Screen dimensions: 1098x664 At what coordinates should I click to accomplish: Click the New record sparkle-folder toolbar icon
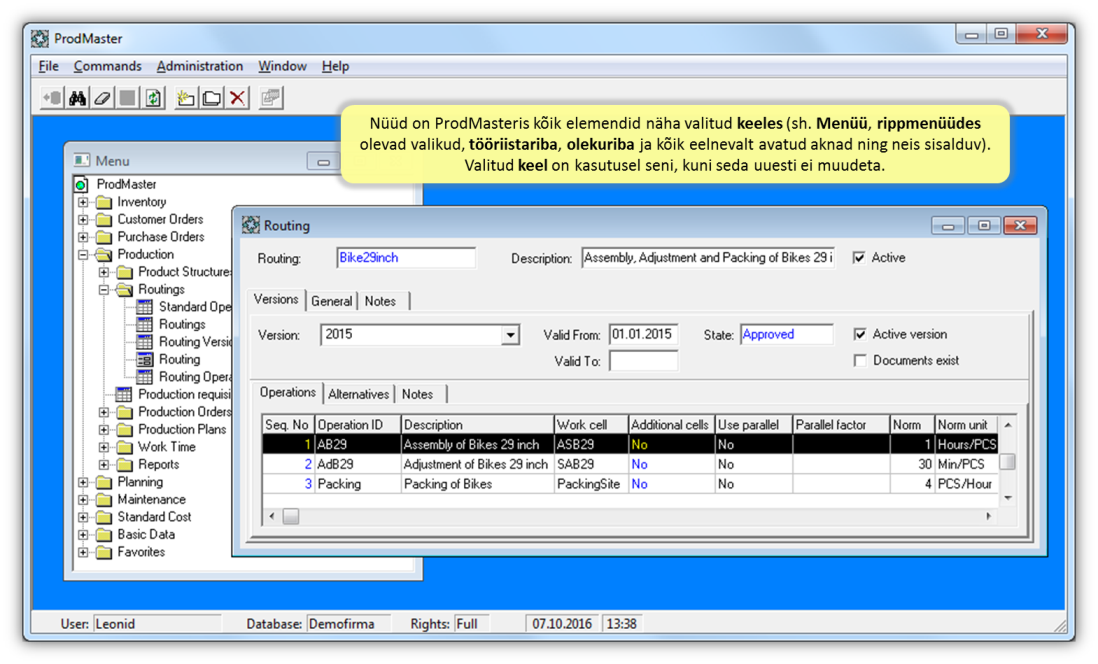[x=186, y=98]
